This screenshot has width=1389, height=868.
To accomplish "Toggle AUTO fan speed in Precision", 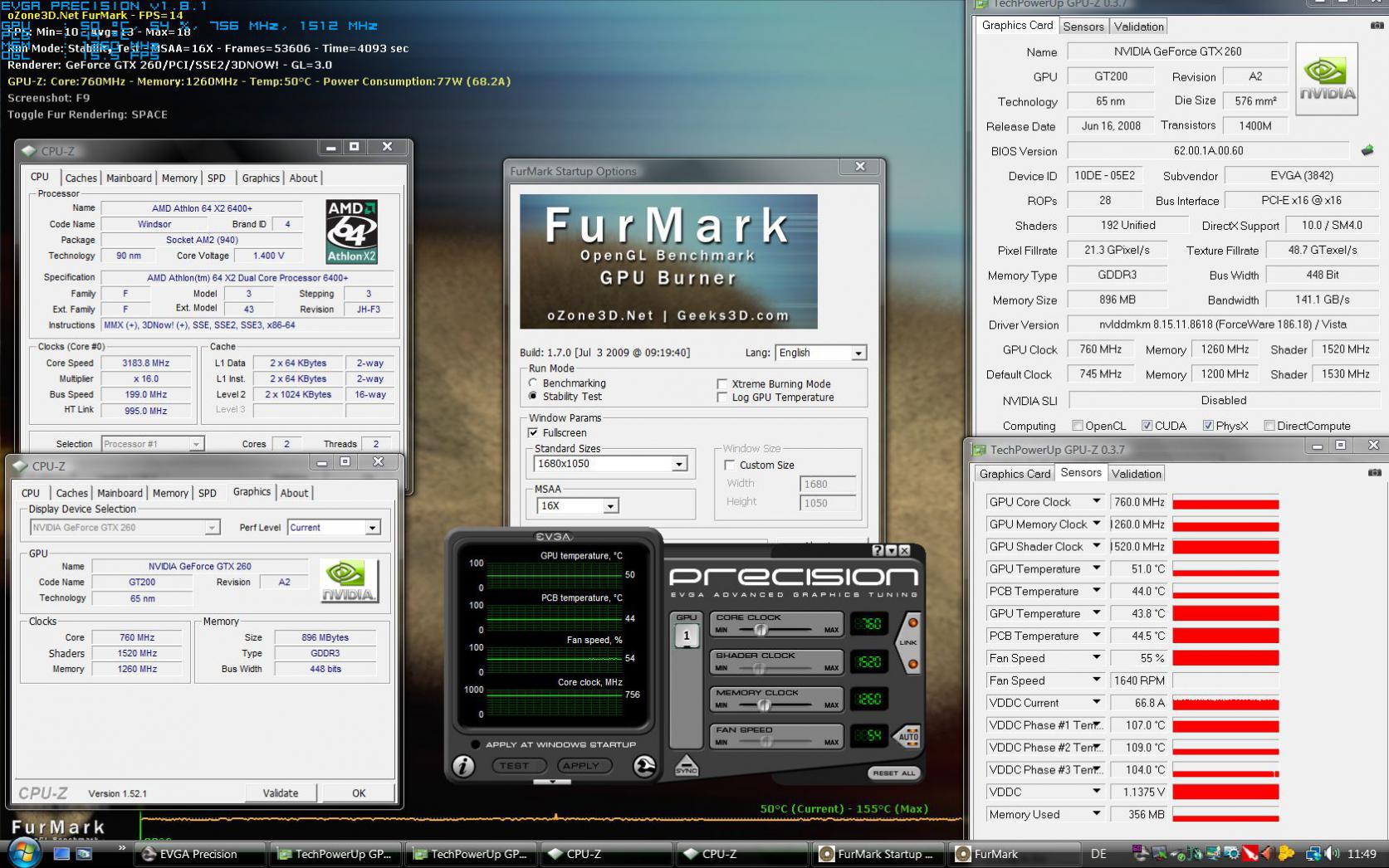I will [x=908, y=736].
